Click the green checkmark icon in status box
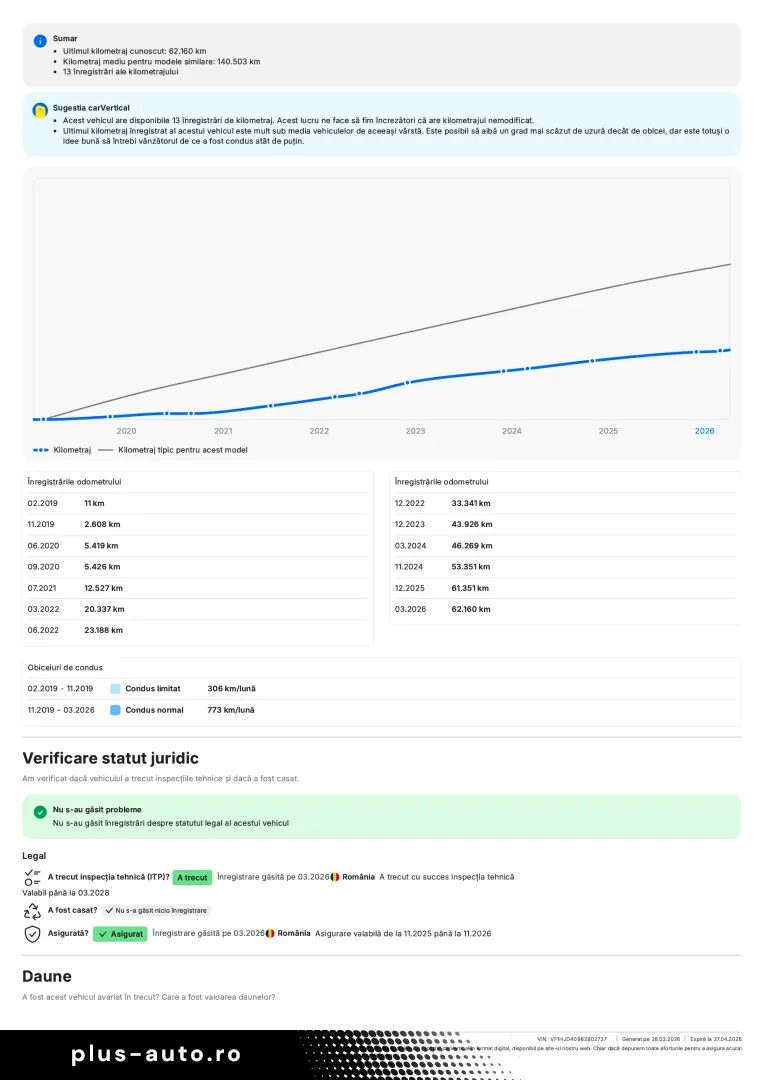Screen dimensions: 763x1080 coord(40,812)
